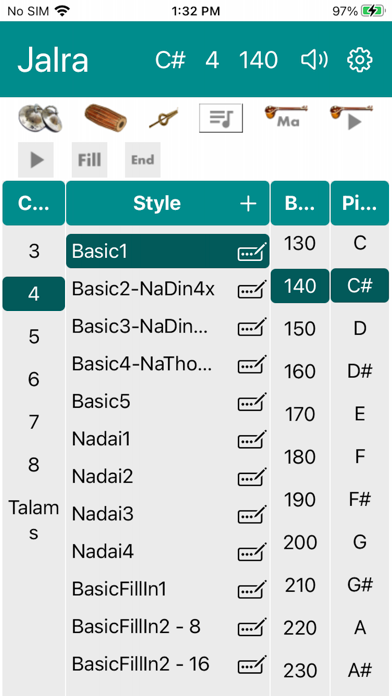Open editor for Basic3-NaDin style
This screenshot has width=392, height=696.
(x=253, y=327)
